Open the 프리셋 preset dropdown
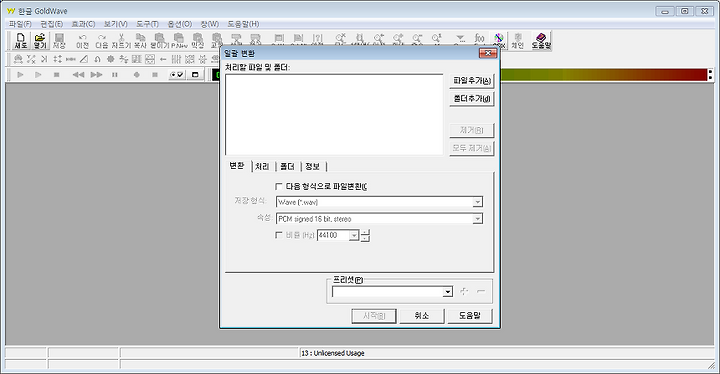Image resolution: width=720 pixels, height=374 pixels. coord(447,292)
